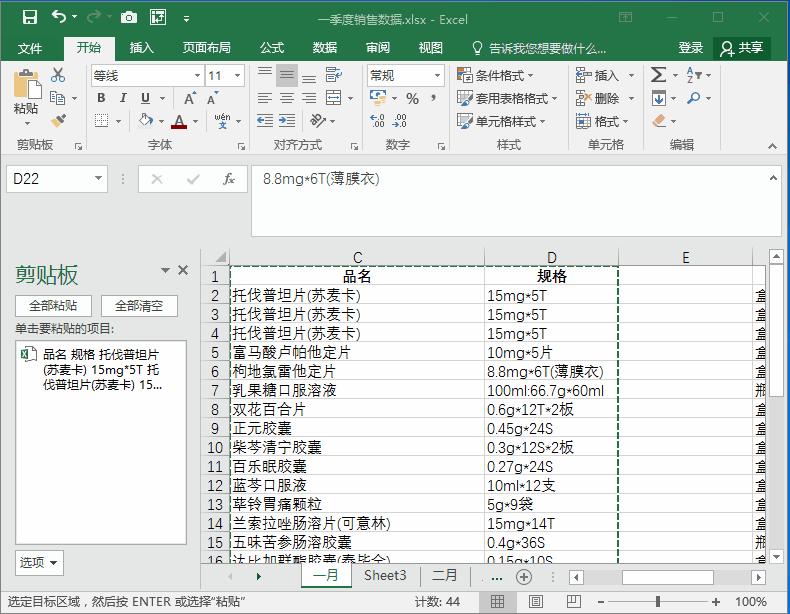Apply comma thousands separator style

point(433,98)
